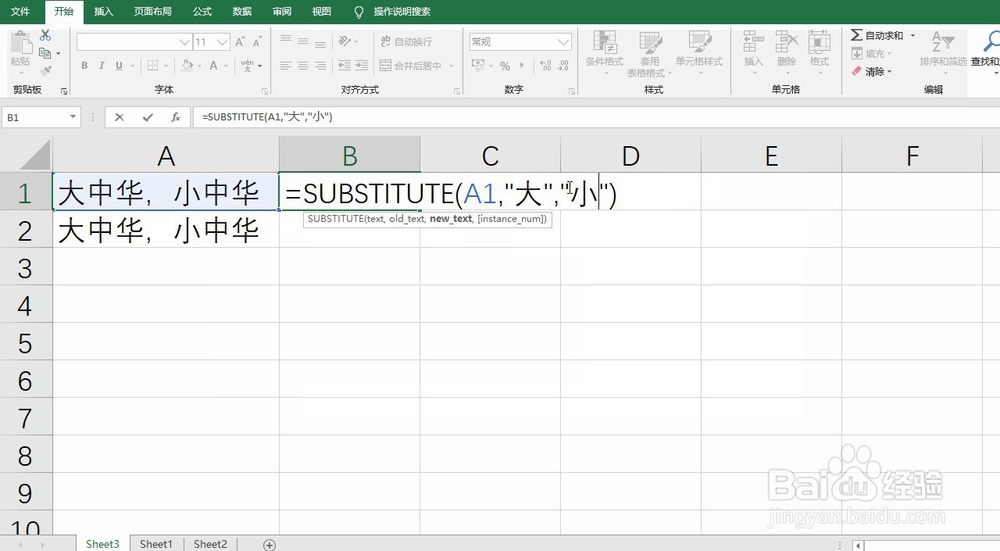Click the confirm checkmark formula button
1000x551 pixels.
pyautogui.click(x=148, y=117)
